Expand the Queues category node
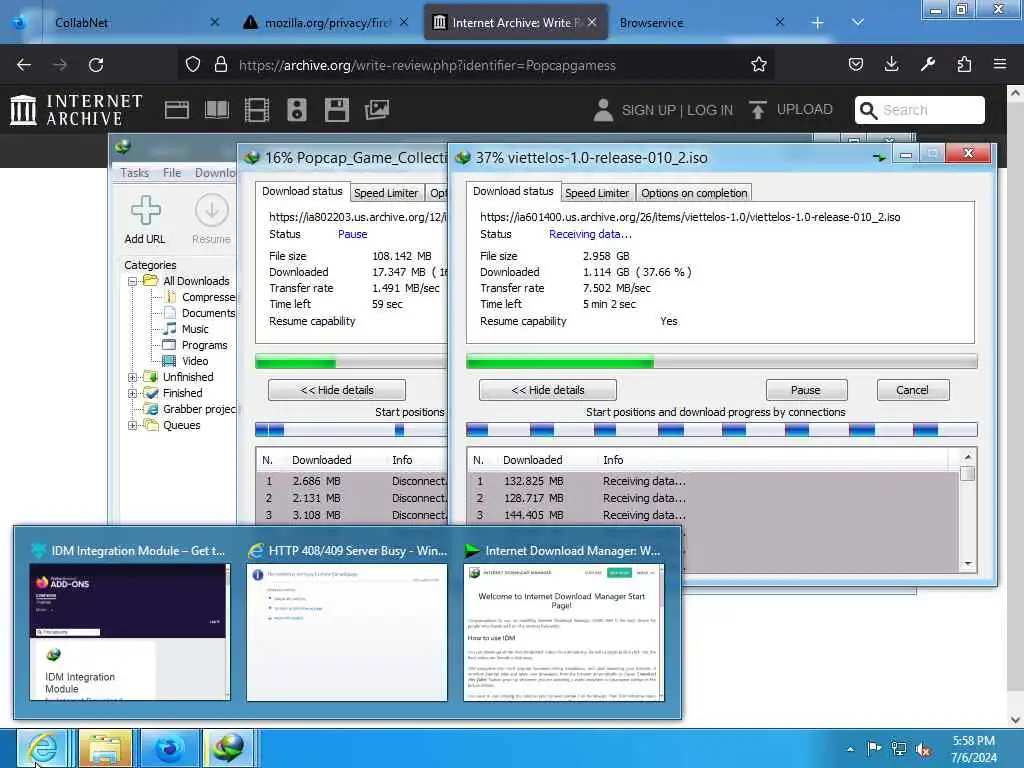 point(133,425)
